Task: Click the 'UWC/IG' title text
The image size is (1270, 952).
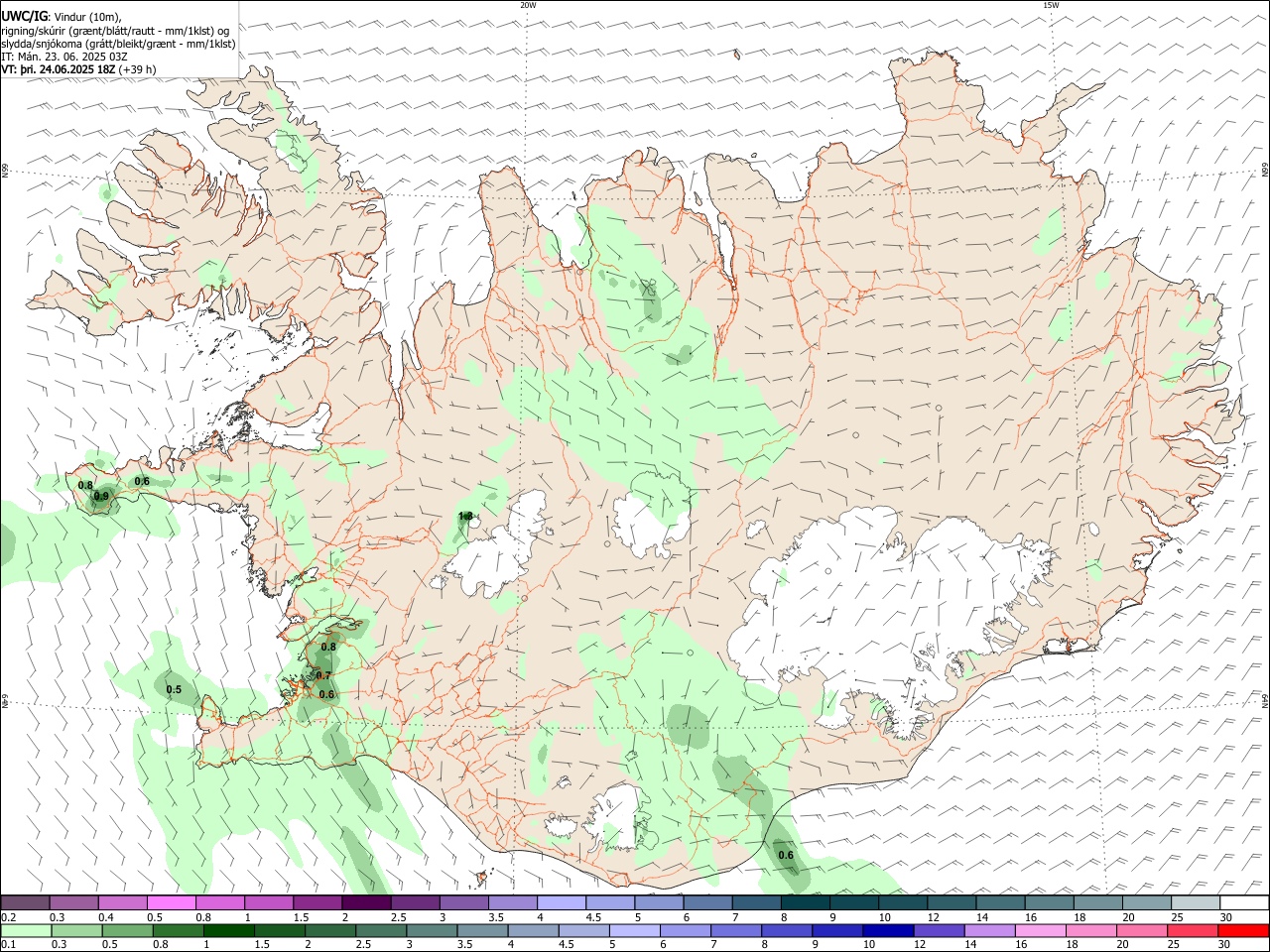Action: (x=24, y=17)
